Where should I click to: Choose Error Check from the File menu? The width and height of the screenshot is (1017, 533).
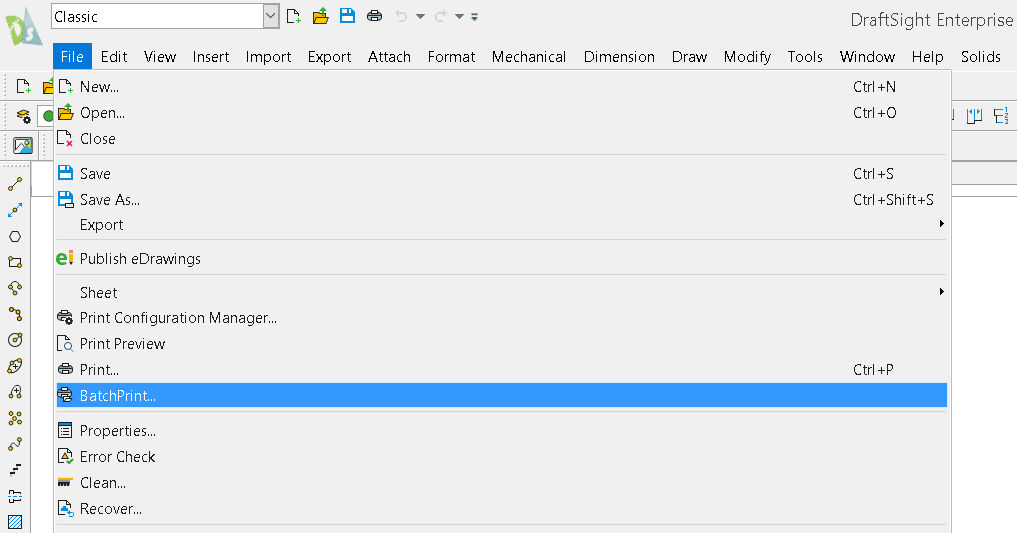(x=501, y=456)
